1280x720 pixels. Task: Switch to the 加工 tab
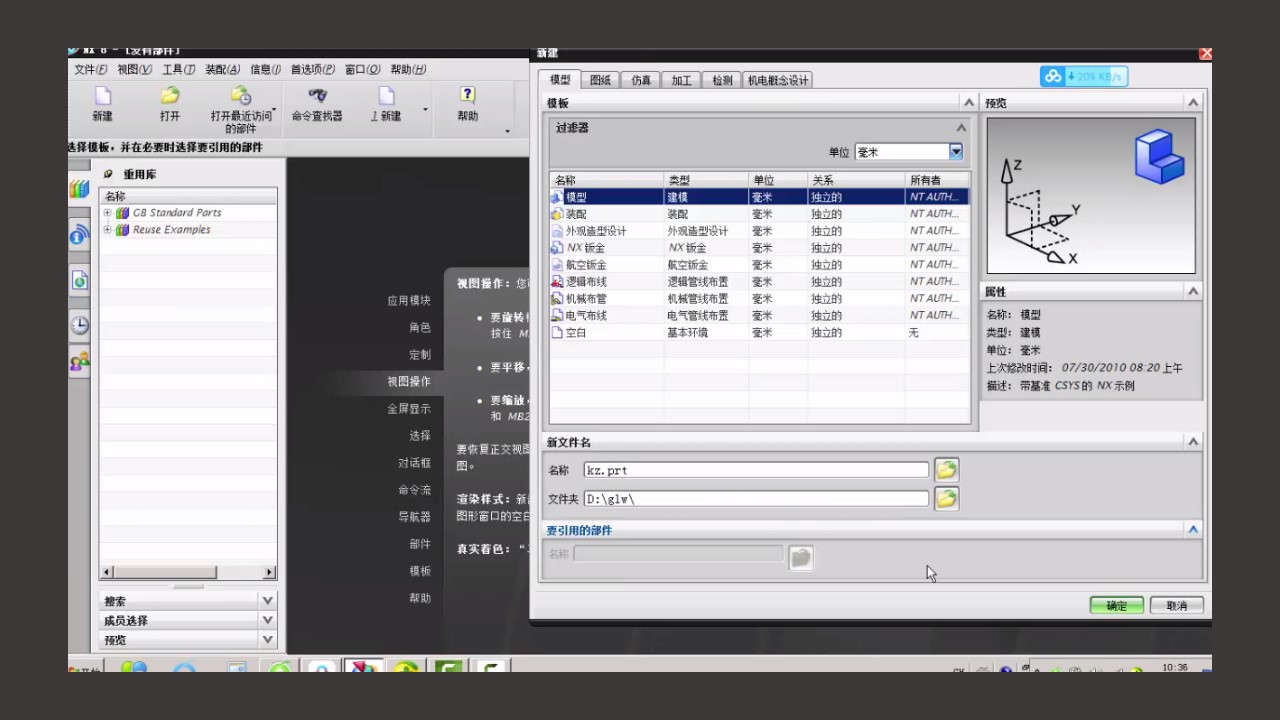(x=681, y=80)
